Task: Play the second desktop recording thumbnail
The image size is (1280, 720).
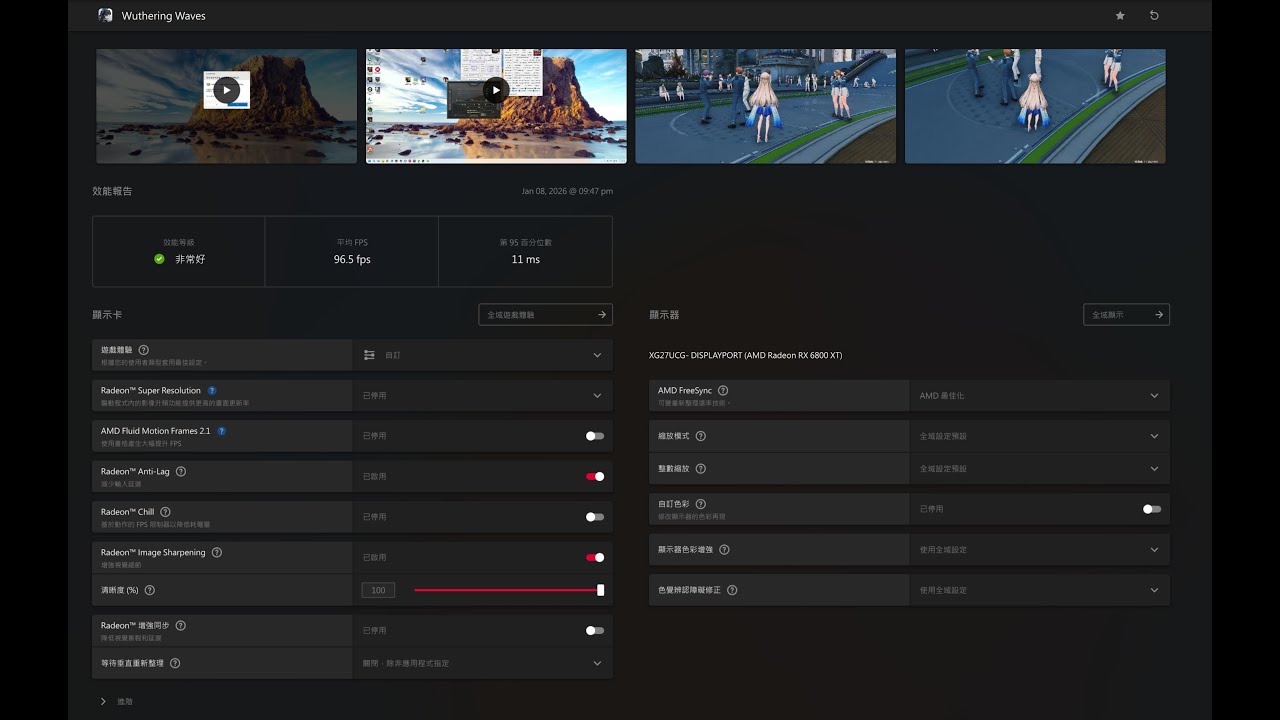Action: click(496, 90)
